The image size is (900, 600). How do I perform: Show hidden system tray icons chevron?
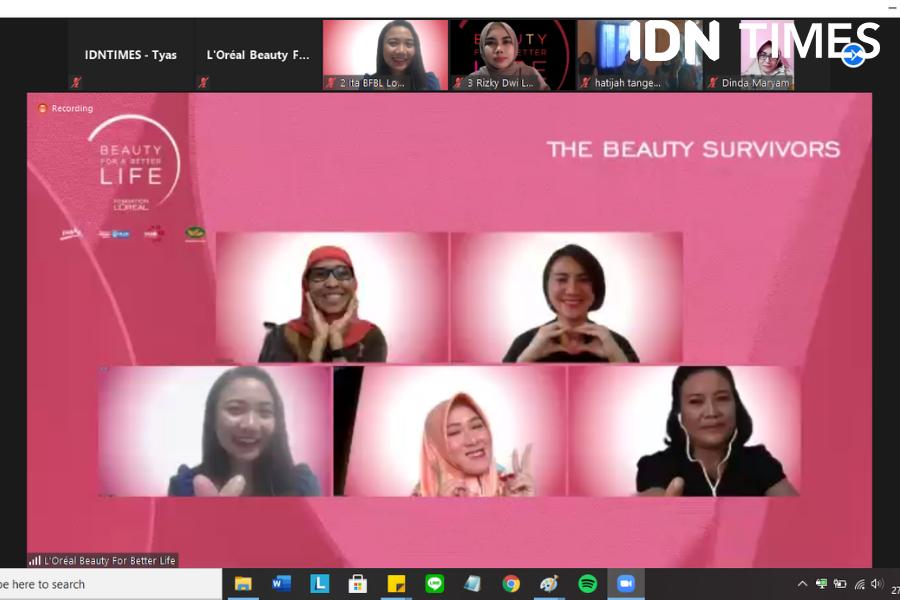(802, 584)
